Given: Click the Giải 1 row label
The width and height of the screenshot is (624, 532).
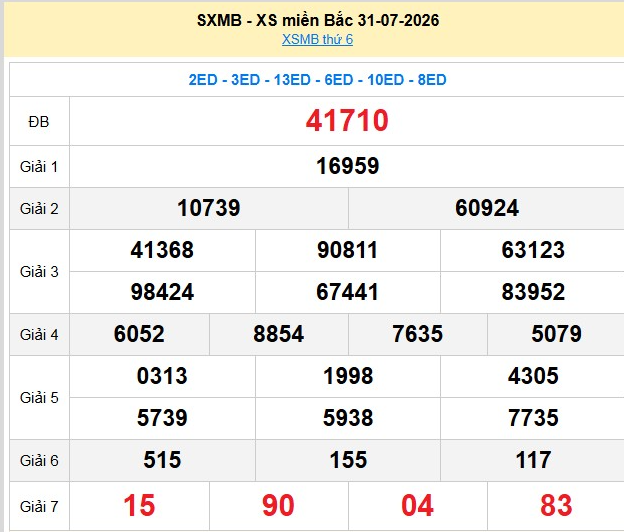Looking at the screenshot, I should 39,167.
